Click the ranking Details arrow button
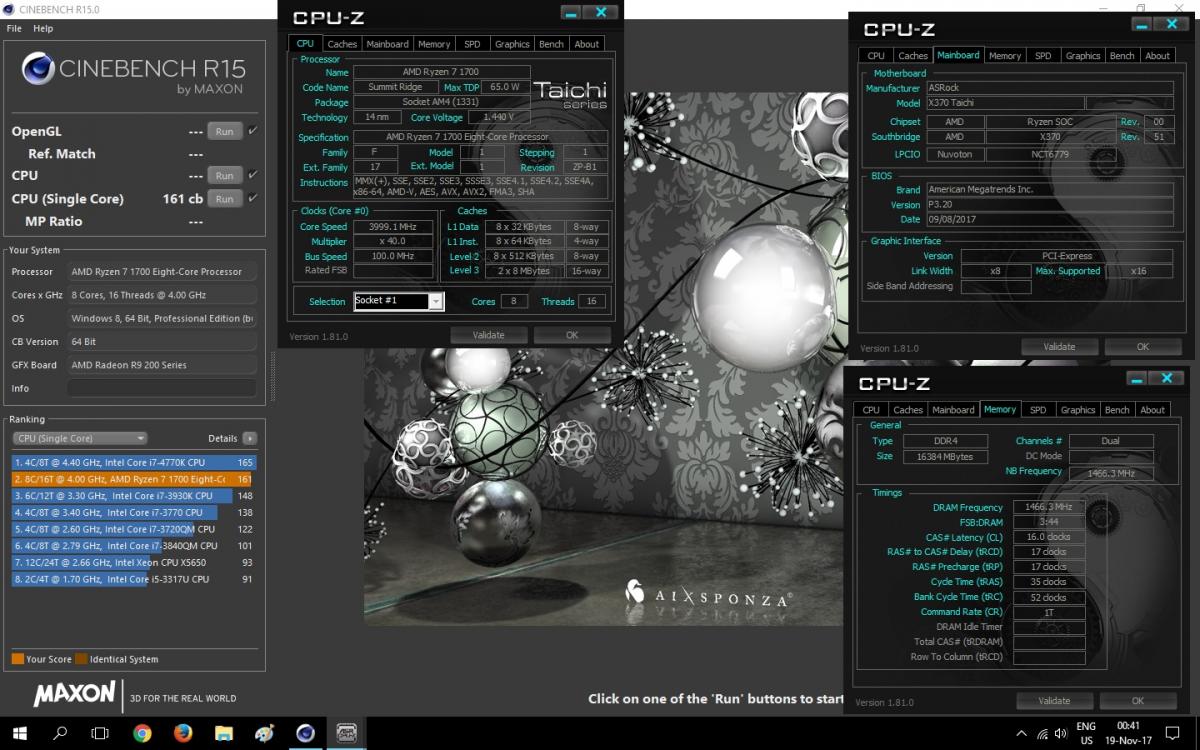The width and height of the screenshot is (1200, 750). 249,438
